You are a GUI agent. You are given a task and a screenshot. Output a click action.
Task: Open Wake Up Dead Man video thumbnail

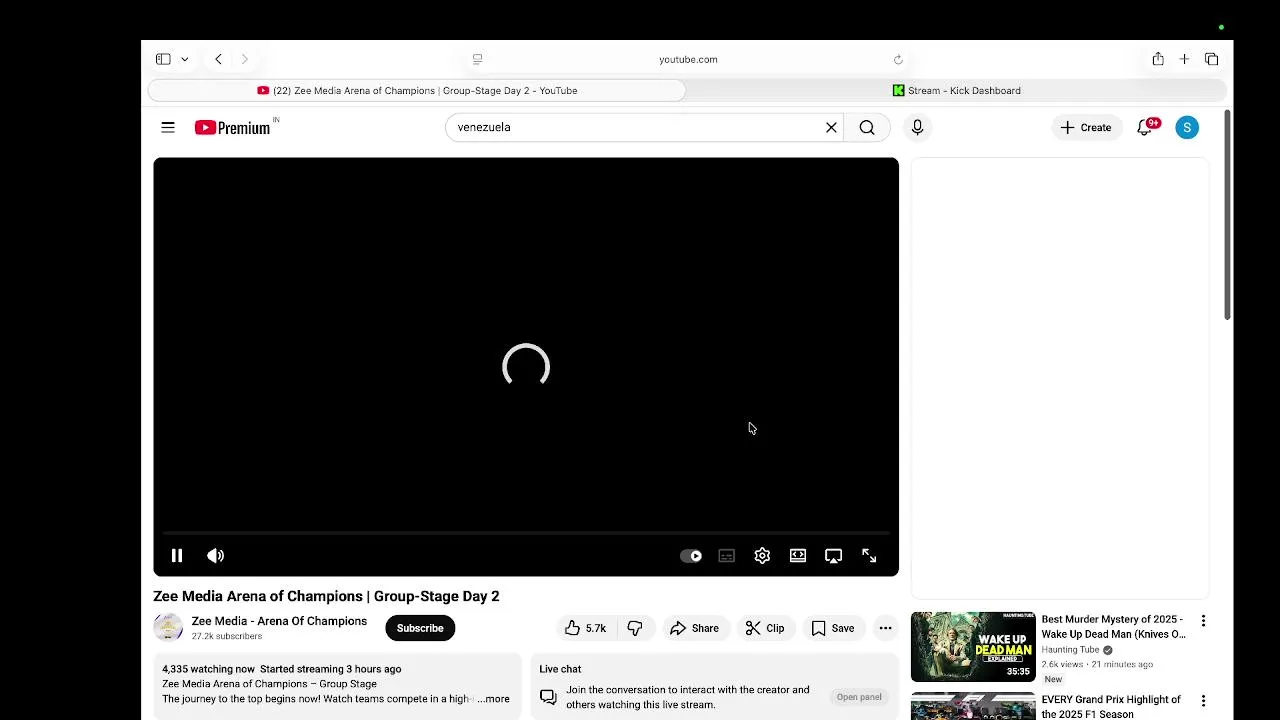point(973,646)
